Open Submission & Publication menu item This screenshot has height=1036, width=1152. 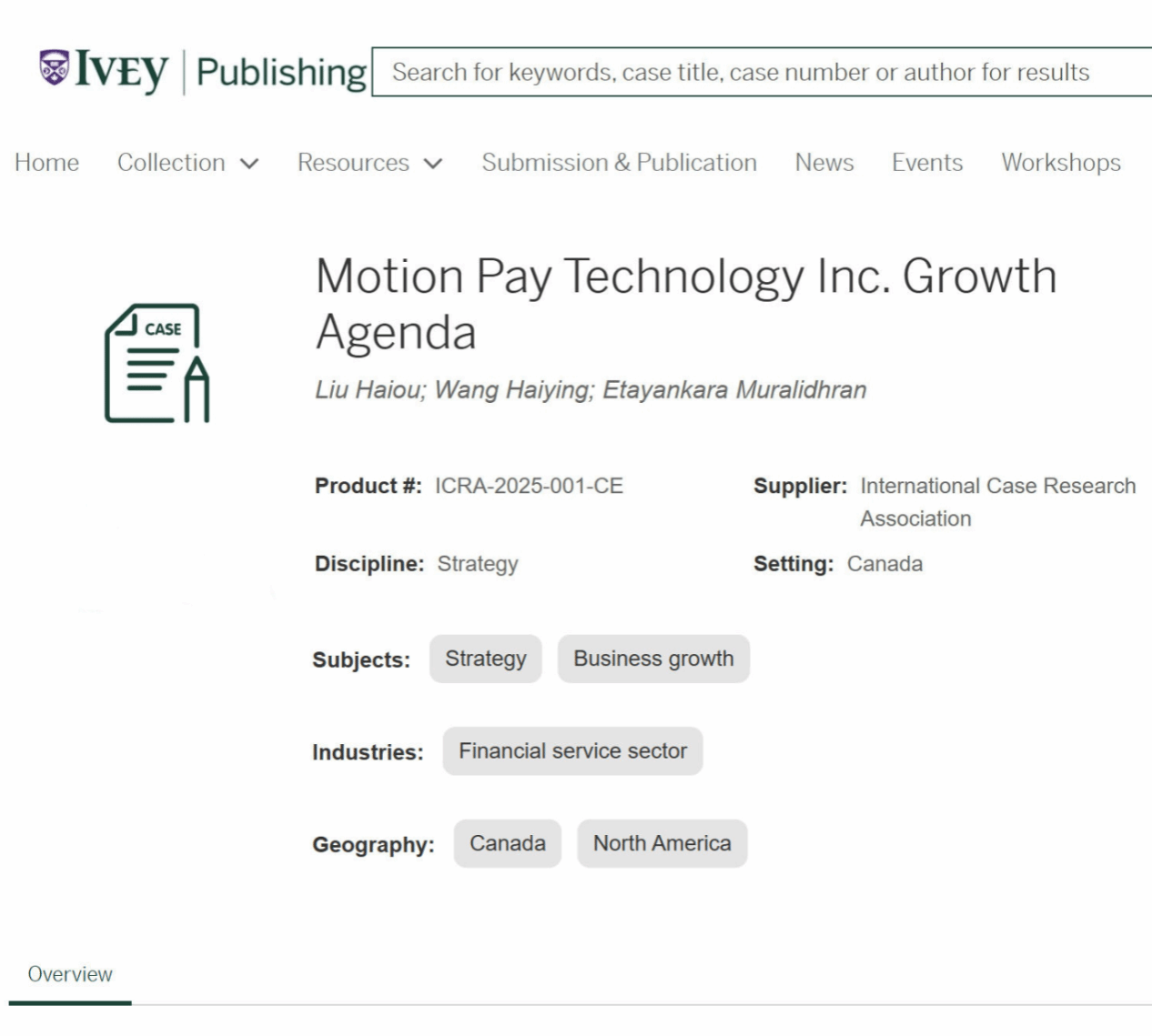click(619, 163)
